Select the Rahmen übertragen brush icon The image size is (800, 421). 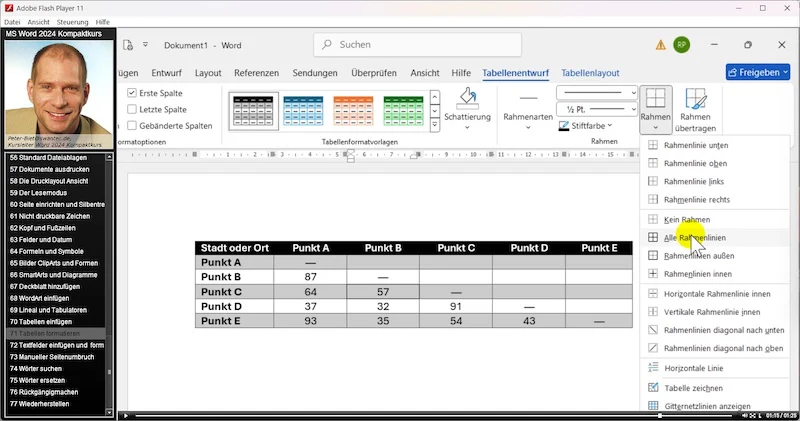(x=695, y=98)
